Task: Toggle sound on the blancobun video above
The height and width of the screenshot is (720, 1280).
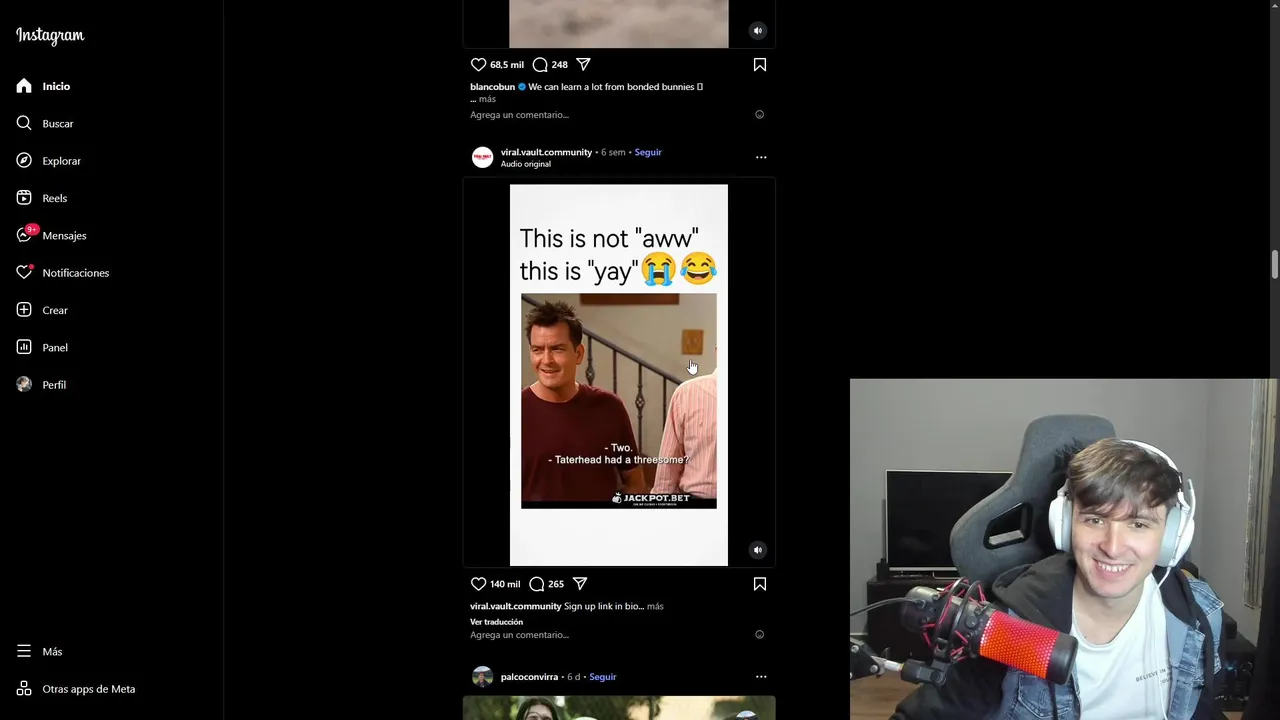Action: pos(757,31)
